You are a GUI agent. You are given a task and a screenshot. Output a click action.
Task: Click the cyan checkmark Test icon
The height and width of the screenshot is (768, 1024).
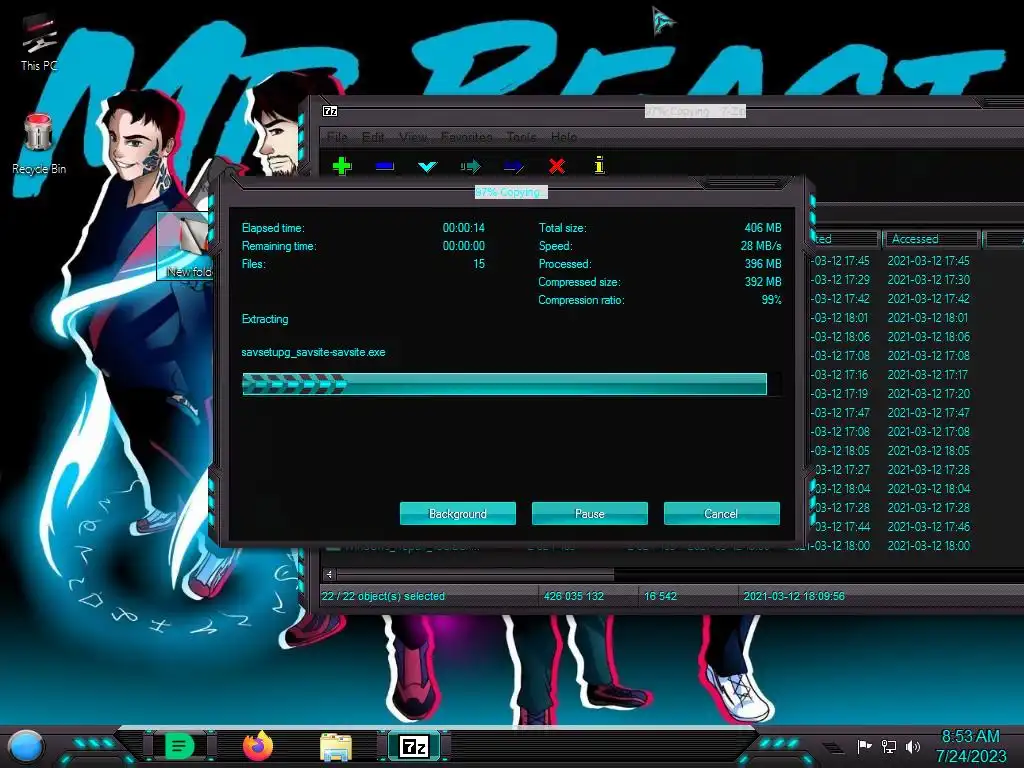(427, 167)
